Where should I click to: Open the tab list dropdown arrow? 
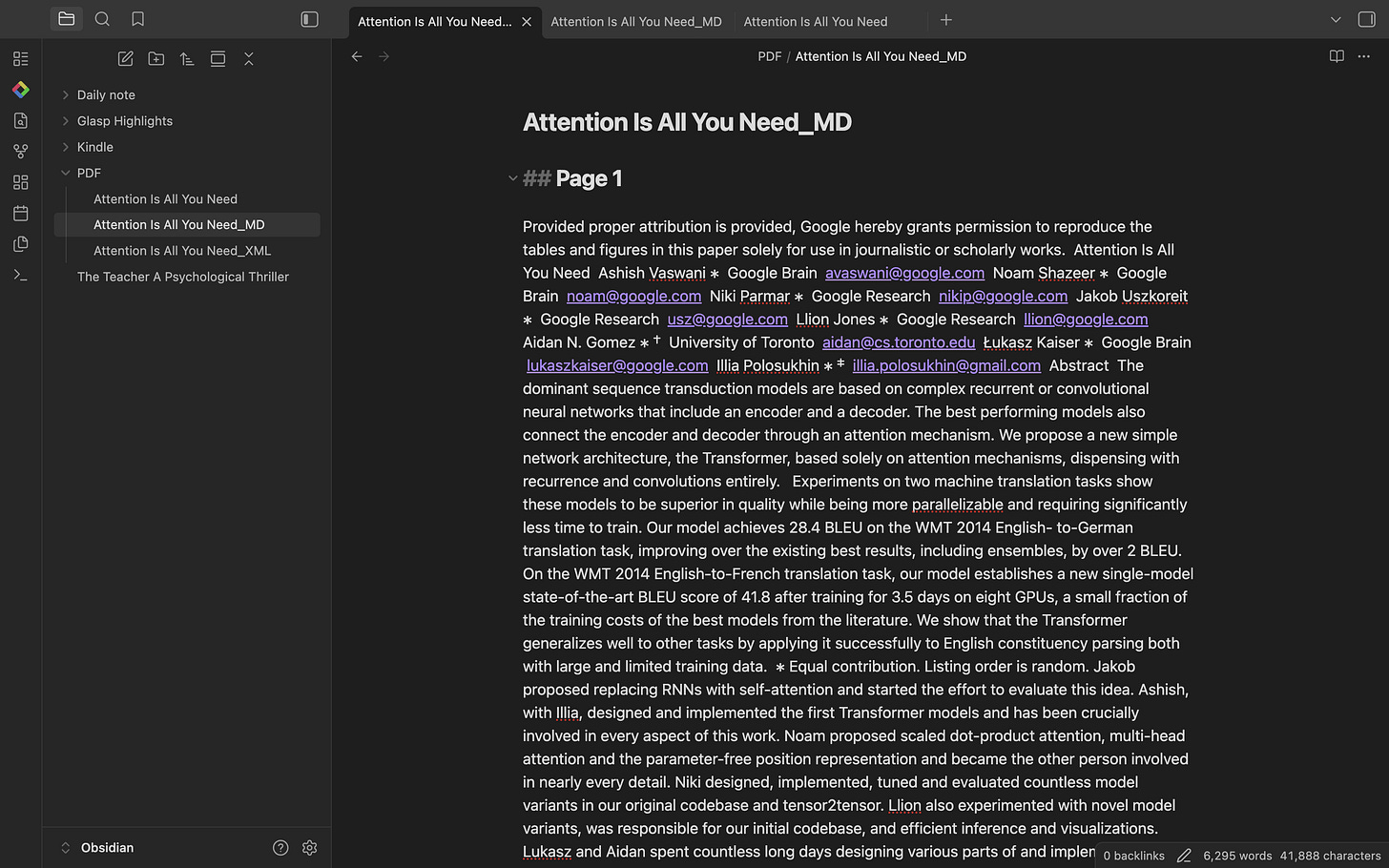coord(1336,20)
